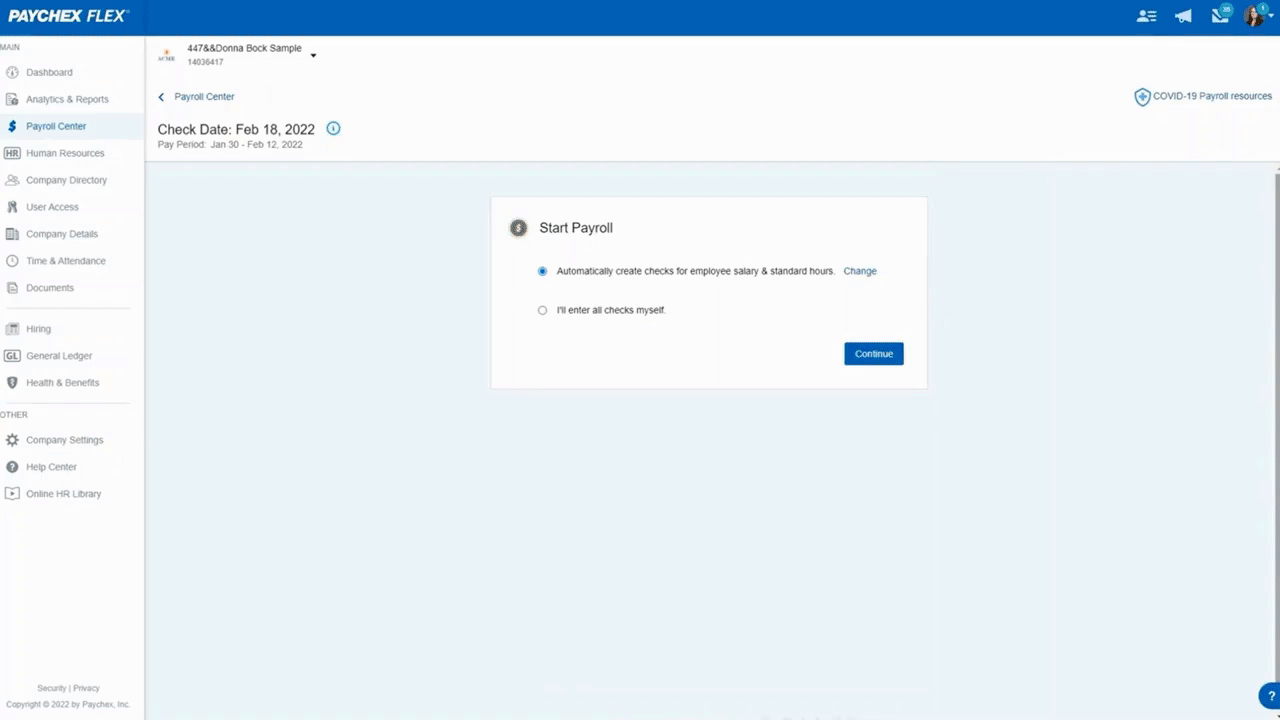Open Analytics & Reports menu item
Viewport: 1280px width, 720px height.
pos(67,99)
